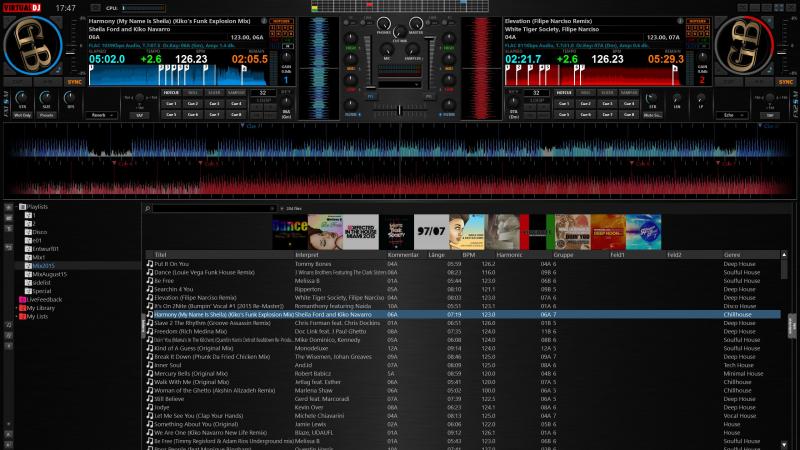Open the Reverb effect dropdown on left deck

pyautogui.click(x=101, y=115)
